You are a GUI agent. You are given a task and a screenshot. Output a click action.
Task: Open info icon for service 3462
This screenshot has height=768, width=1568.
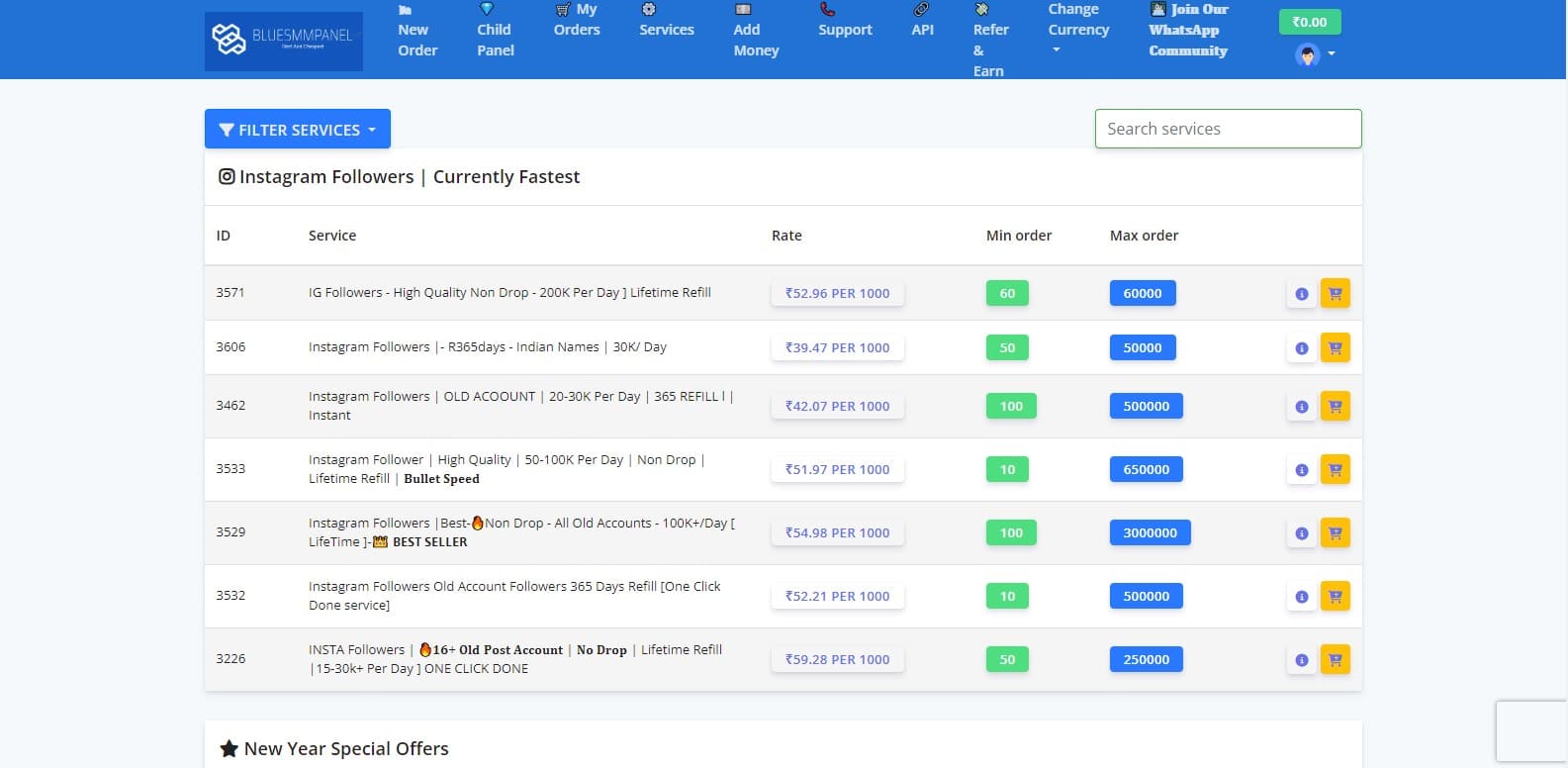tap(1301, 407)
